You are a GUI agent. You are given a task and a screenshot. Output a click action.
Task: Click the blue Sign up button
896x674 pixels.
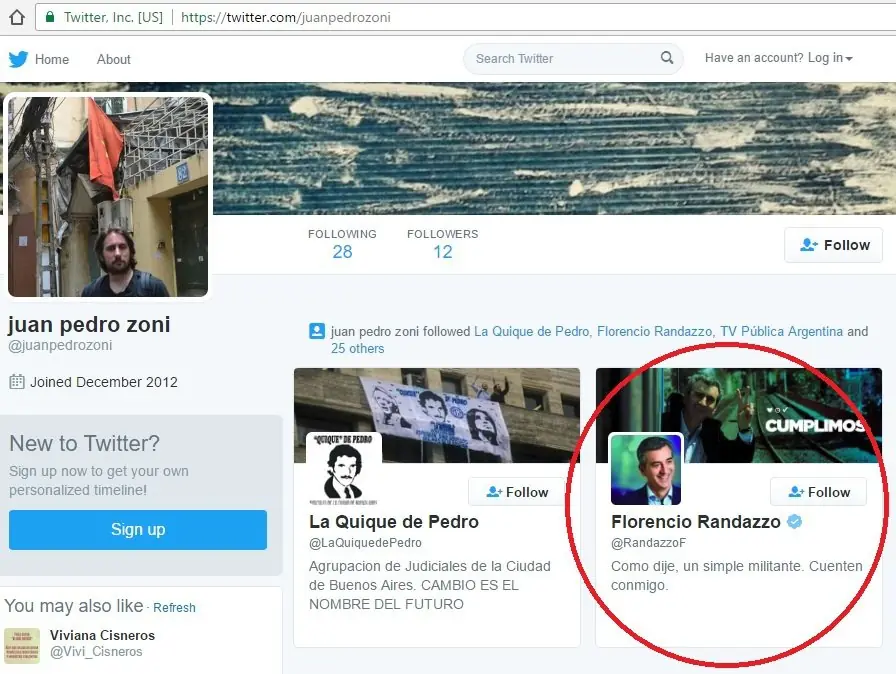coord(138,529)
